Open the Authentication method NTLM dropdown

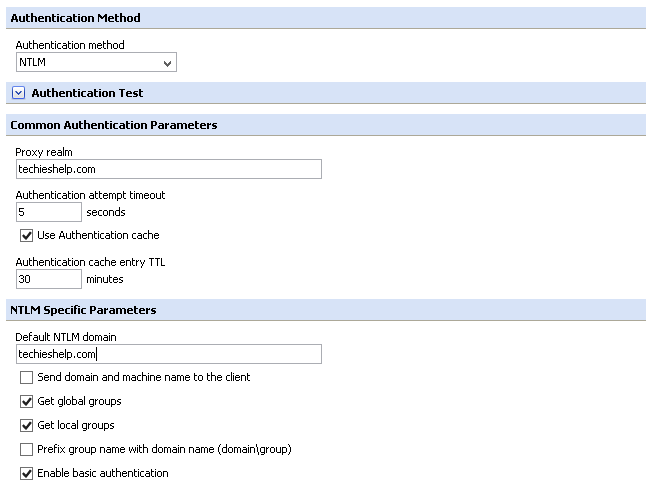pos(96,62)
